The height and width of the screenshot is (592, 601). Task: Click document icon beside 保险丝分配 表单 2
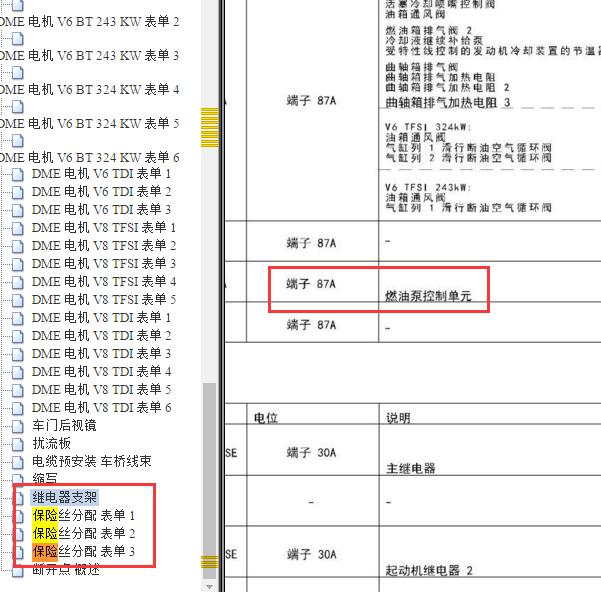18,534
